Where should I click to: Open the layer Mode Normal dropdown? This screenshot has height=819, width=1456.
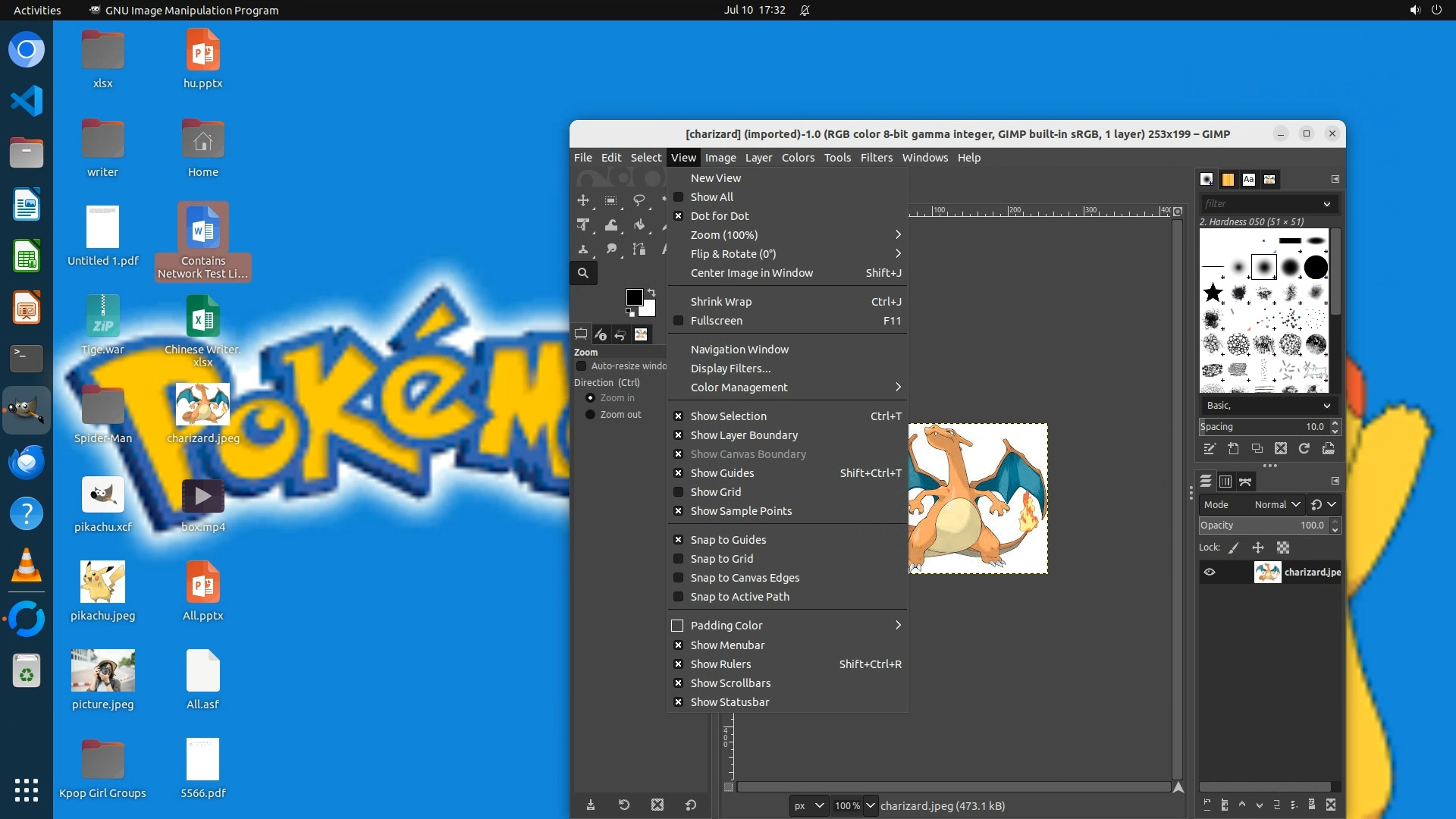(1277, 505)
